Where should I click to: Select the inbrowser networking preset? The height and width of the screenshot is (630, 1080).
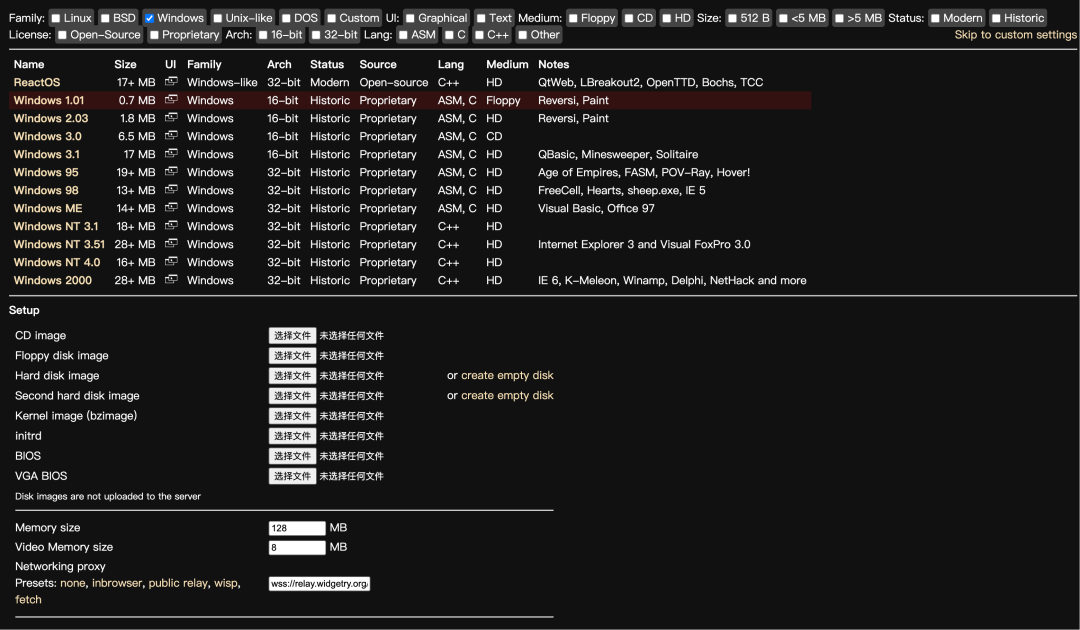tap(117, 583)
